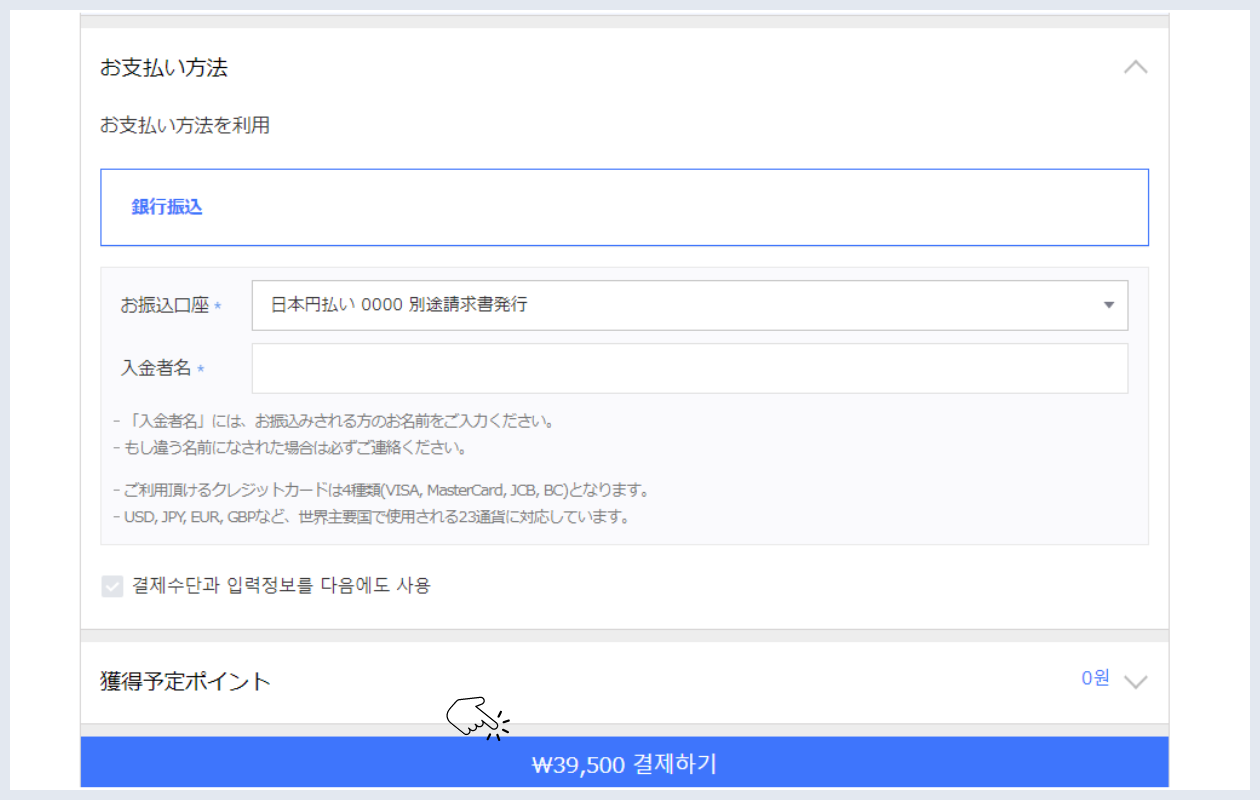
Task: Click the お支払い方法を利用 label
Action: pyautogui.click(x=185, y=126)
